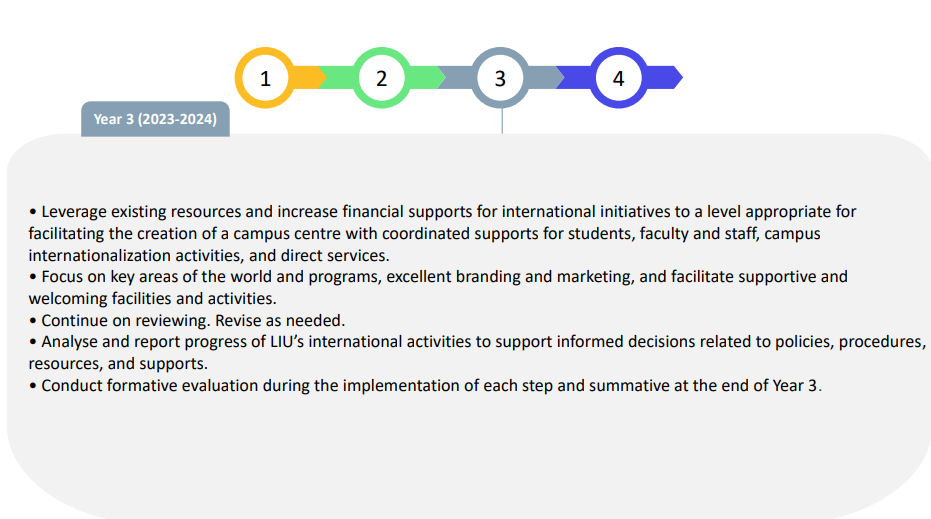Click 'welcoming facilities and activities' text line

point(153,298)
